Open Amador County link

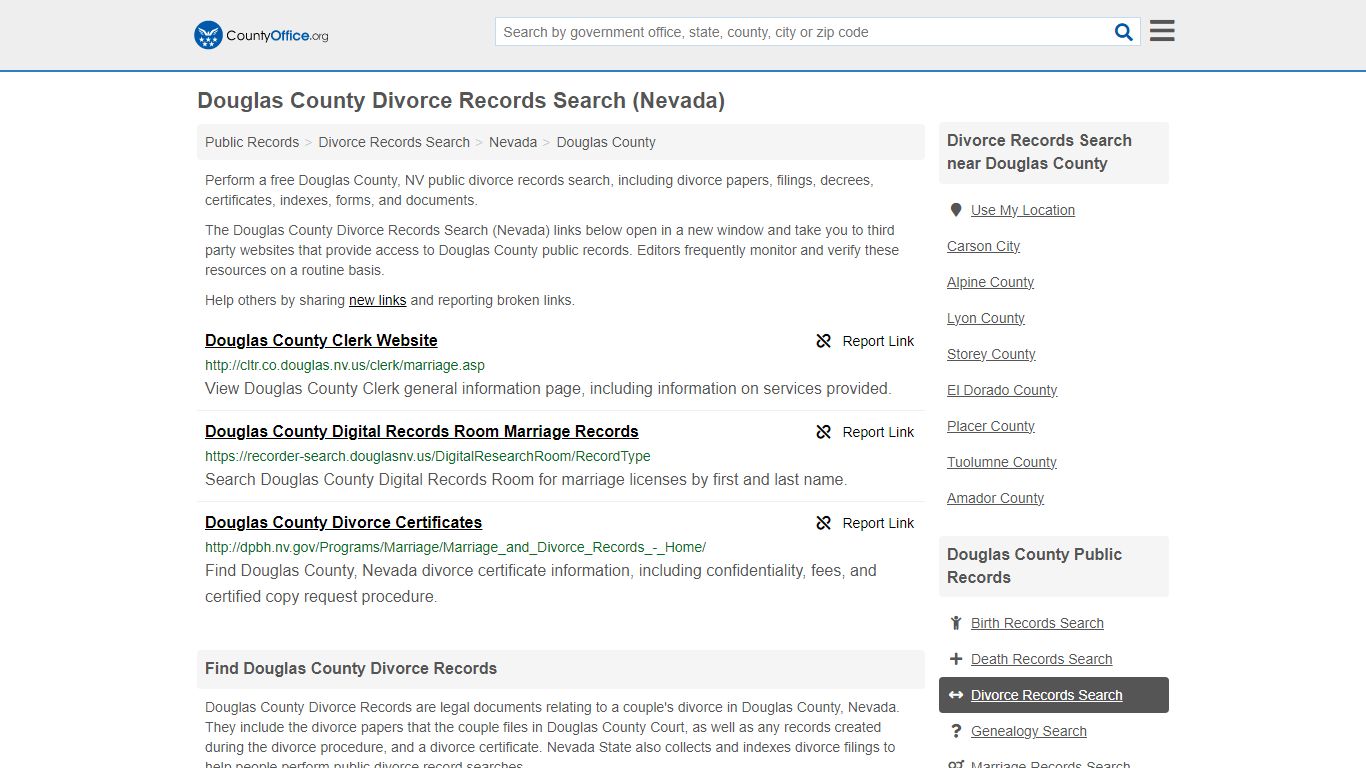(995, 498)
